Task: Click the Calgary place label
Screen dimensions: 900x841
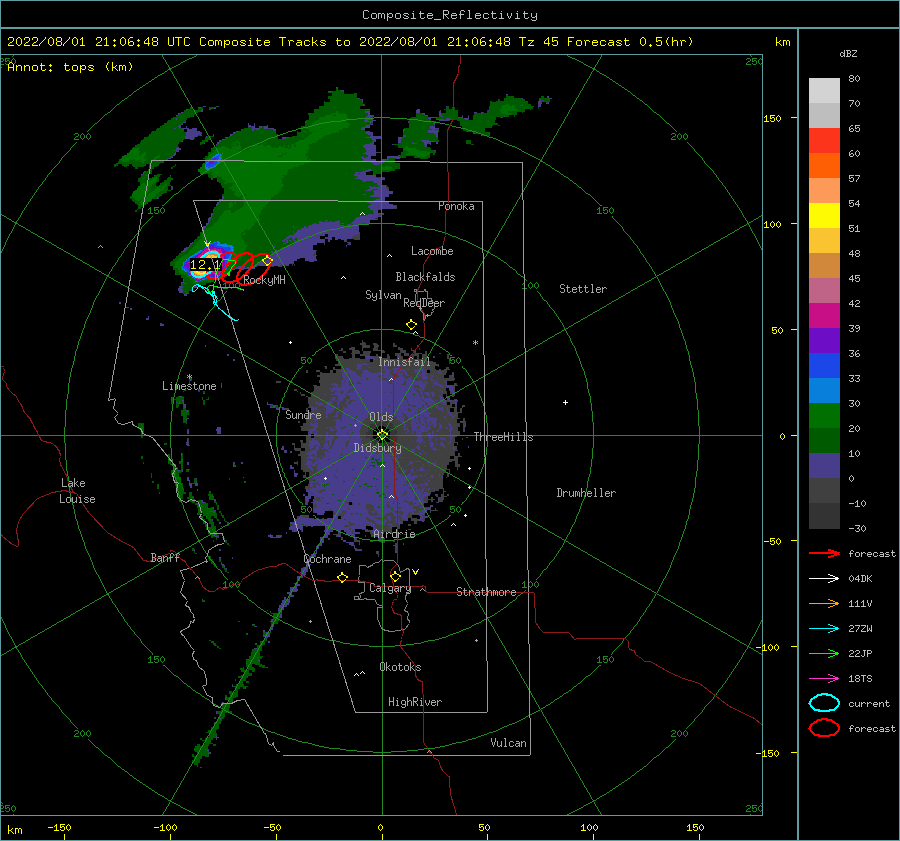Action: [390, 588]
